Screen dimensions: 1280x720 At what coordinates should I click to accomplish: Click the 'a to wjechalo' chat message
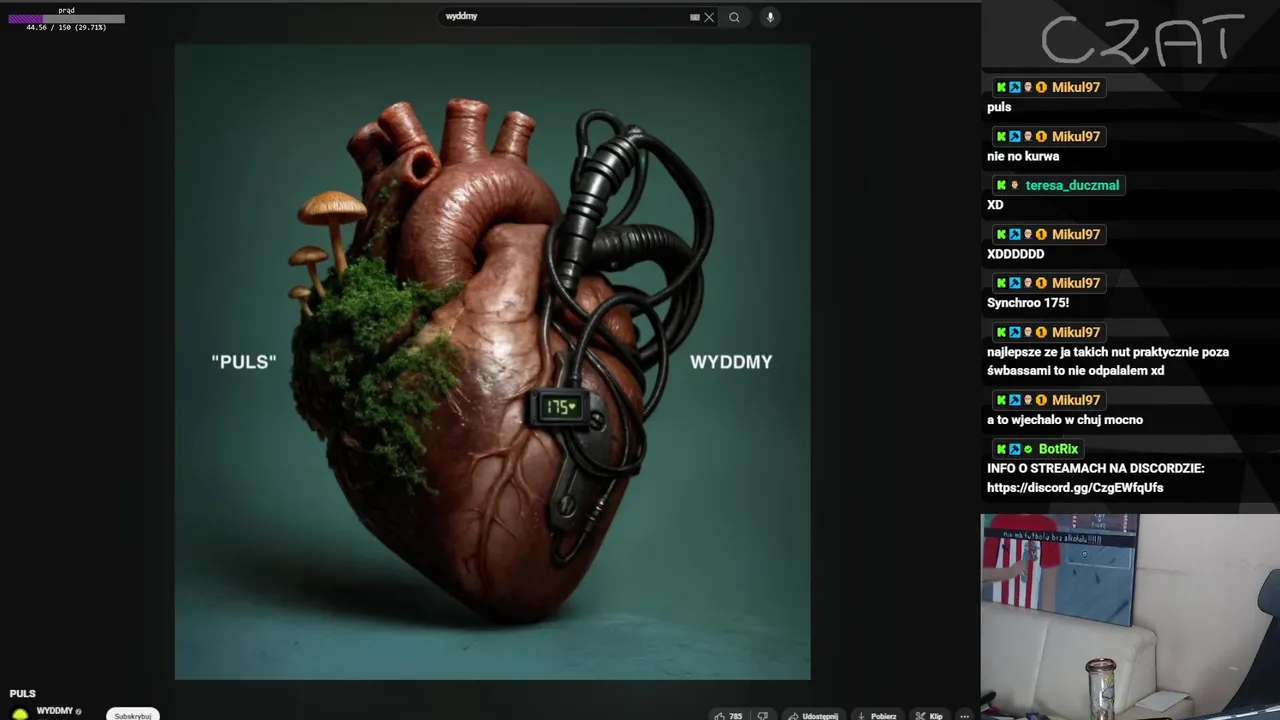(x=1065, y=420)
